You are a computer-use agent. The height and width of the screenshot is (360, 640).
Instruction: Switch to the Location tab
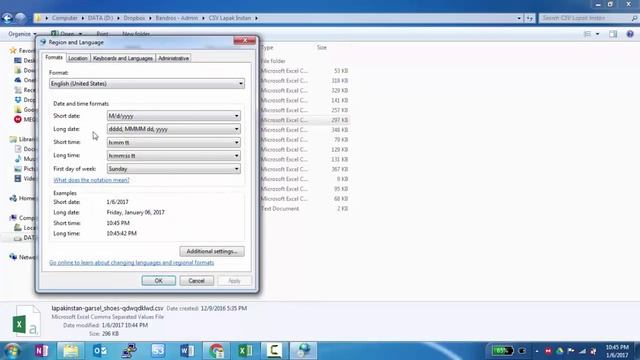click(x=78, y=58)
